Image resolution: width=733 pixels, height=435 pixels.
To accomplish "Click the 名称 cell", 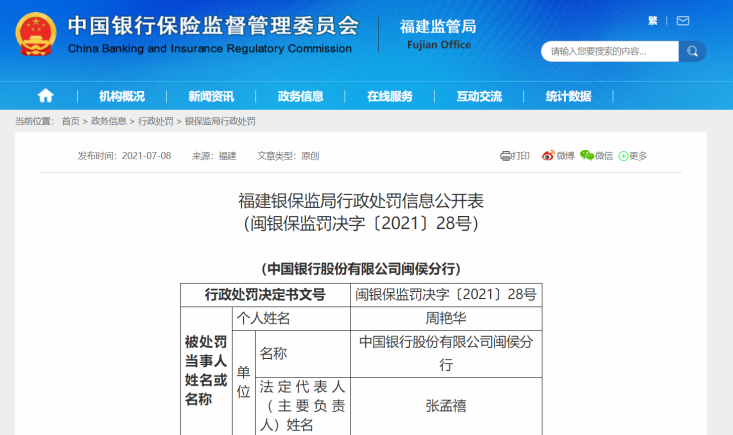I will coord(303,354).
